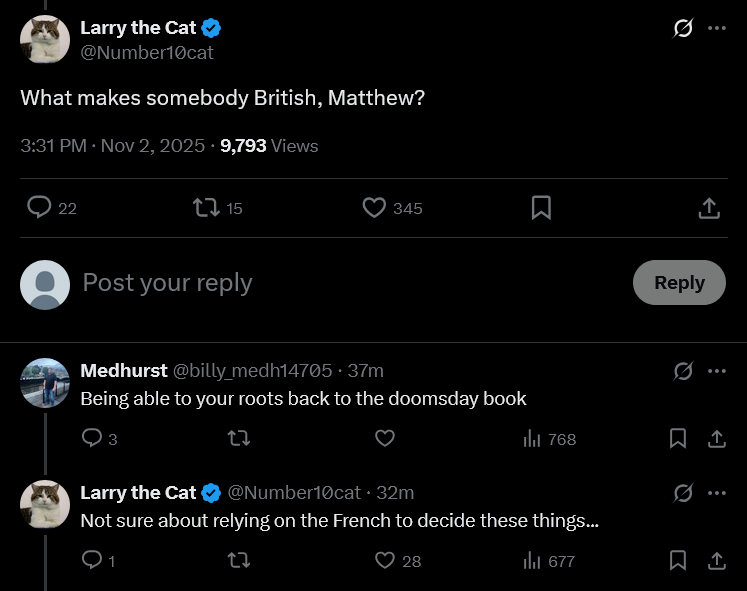Share the main post via share icon
Viewport: 747px width, 591px height.
(708, 207)
